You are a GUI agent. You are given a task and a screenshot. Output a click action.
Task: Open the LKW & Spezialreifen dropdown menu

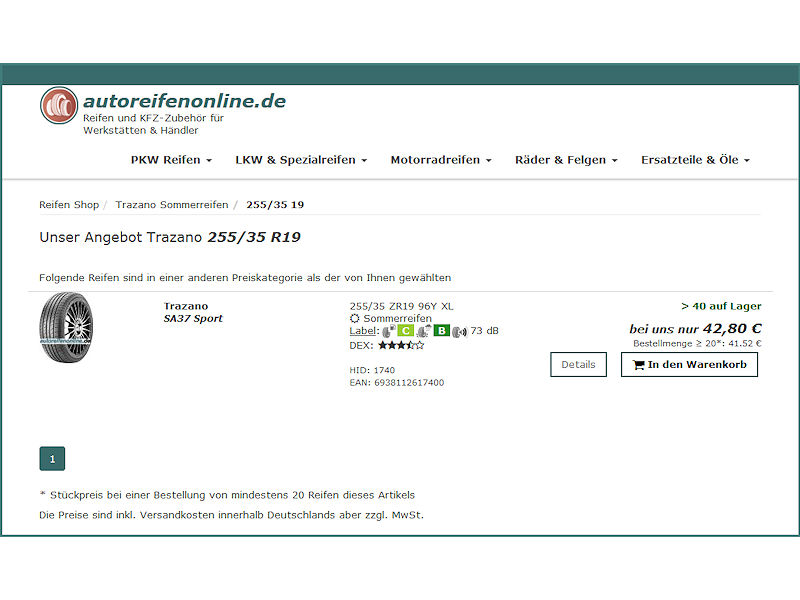point(302,160)
